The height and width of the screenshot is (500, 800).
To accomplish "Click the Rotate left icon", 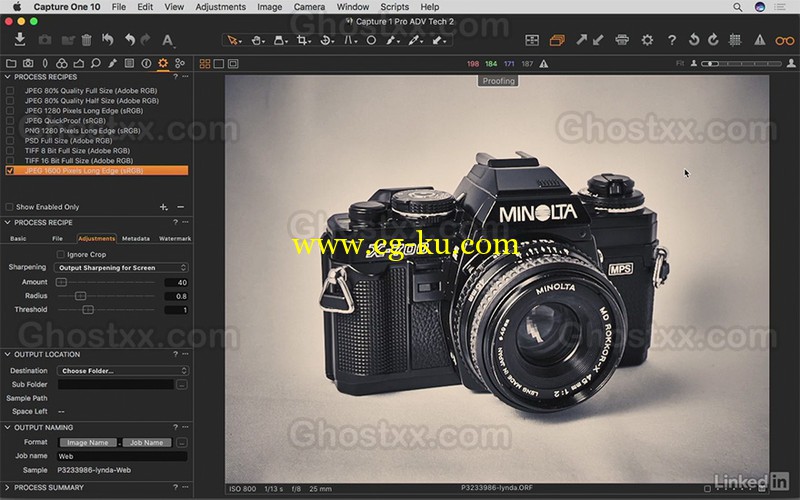I will 693,40.
